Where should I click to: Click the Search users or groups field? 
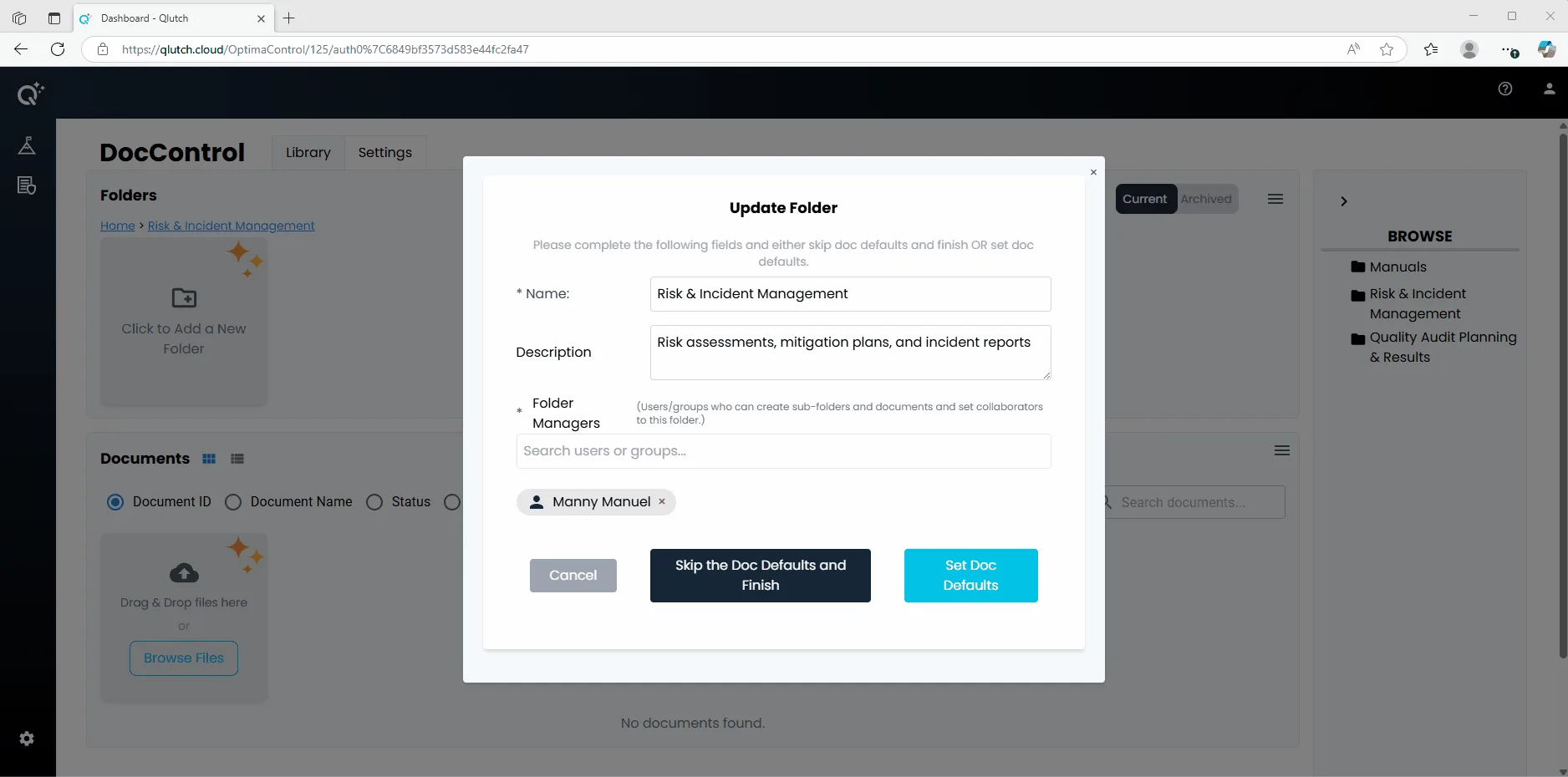pyautogui.click(x=784, y=451)
